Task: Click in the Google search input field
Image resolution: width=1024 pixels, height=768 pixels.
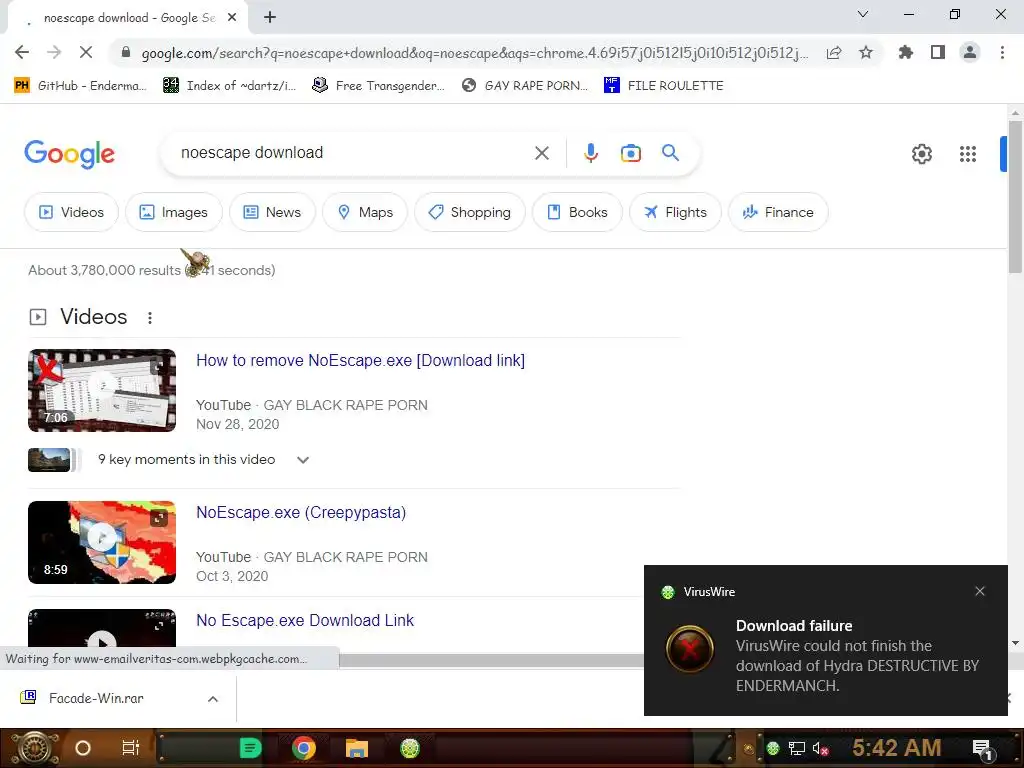Action: click(x=353, y=153)
